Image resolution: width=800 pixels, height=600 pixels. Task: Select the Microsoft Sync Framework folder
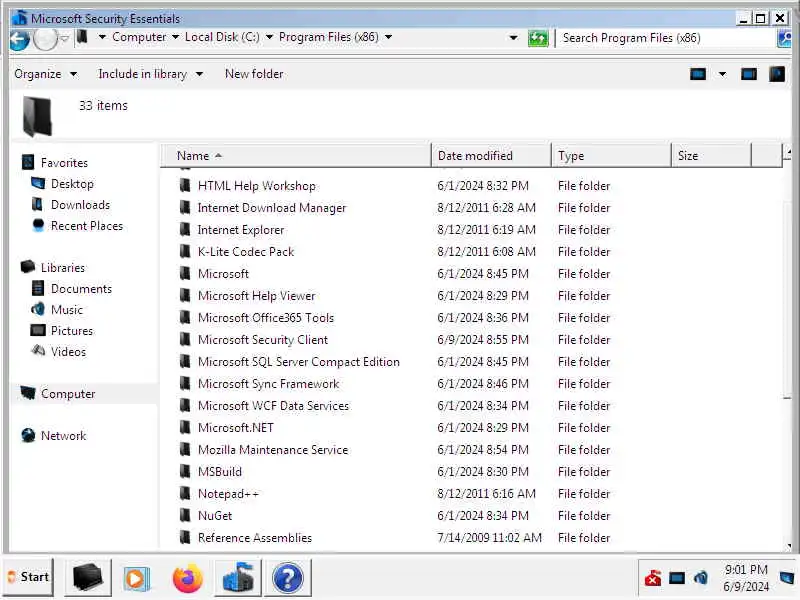(x=268, y=383)
